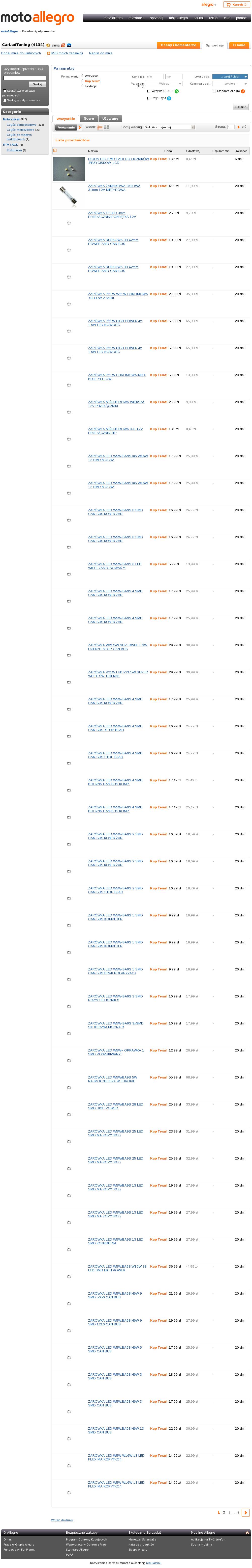
Task: Expand the Sortuj według dropdown
Action: (169, 127)
